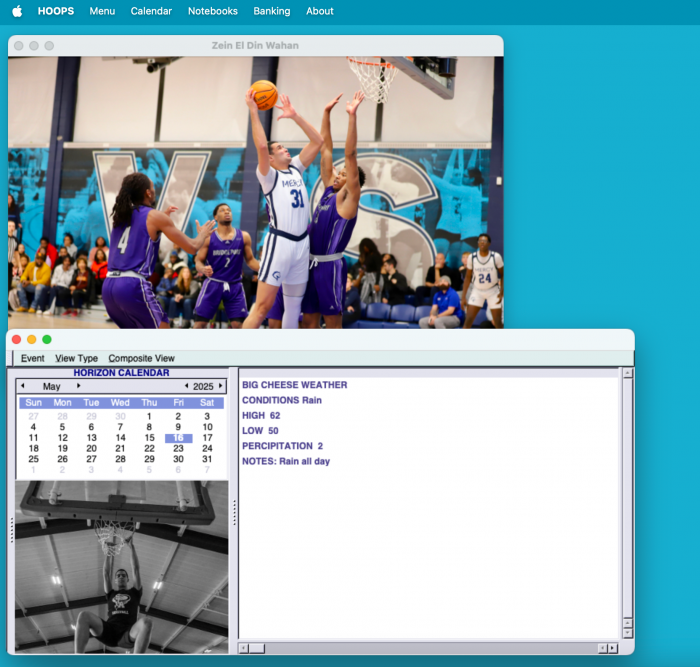Click the horizontal scrollbar's far-right arrow

point(612,648)
